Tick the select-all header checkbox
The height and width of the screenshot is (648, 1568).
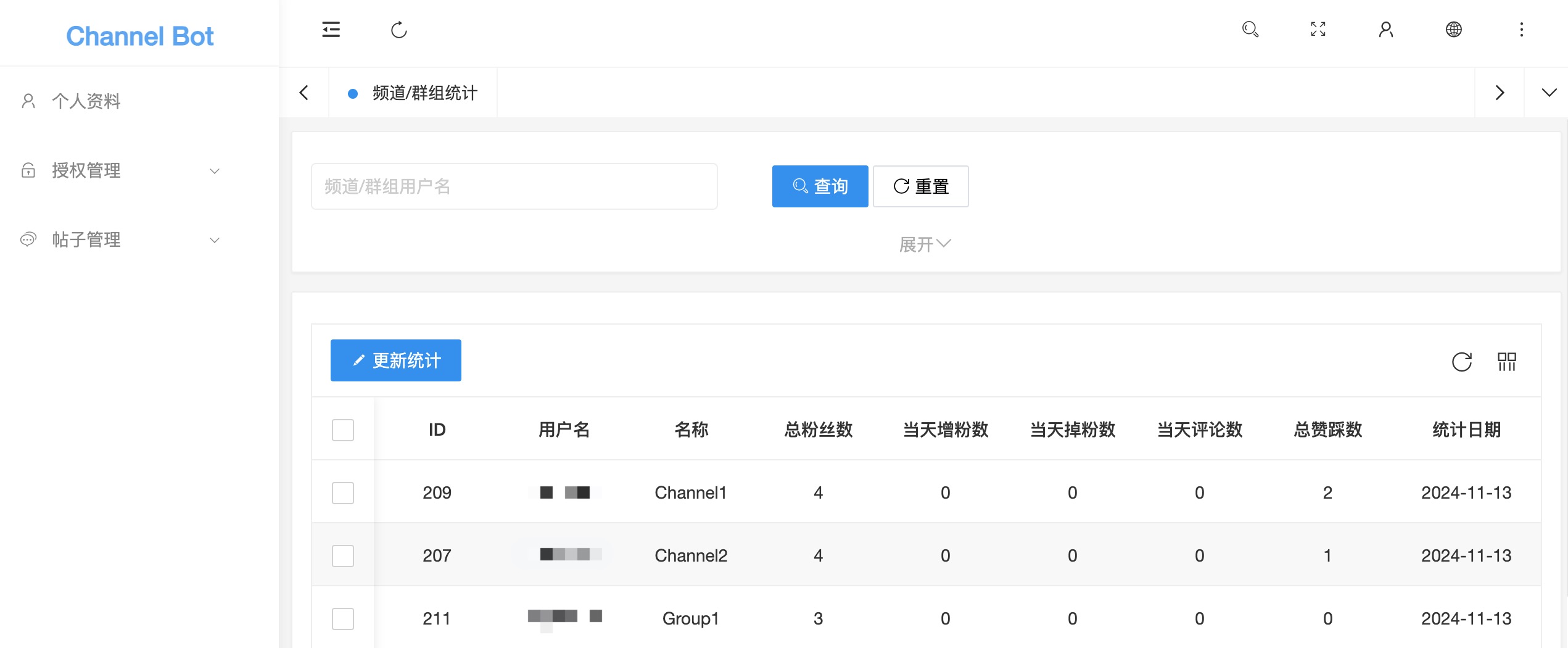coord(343,430)
